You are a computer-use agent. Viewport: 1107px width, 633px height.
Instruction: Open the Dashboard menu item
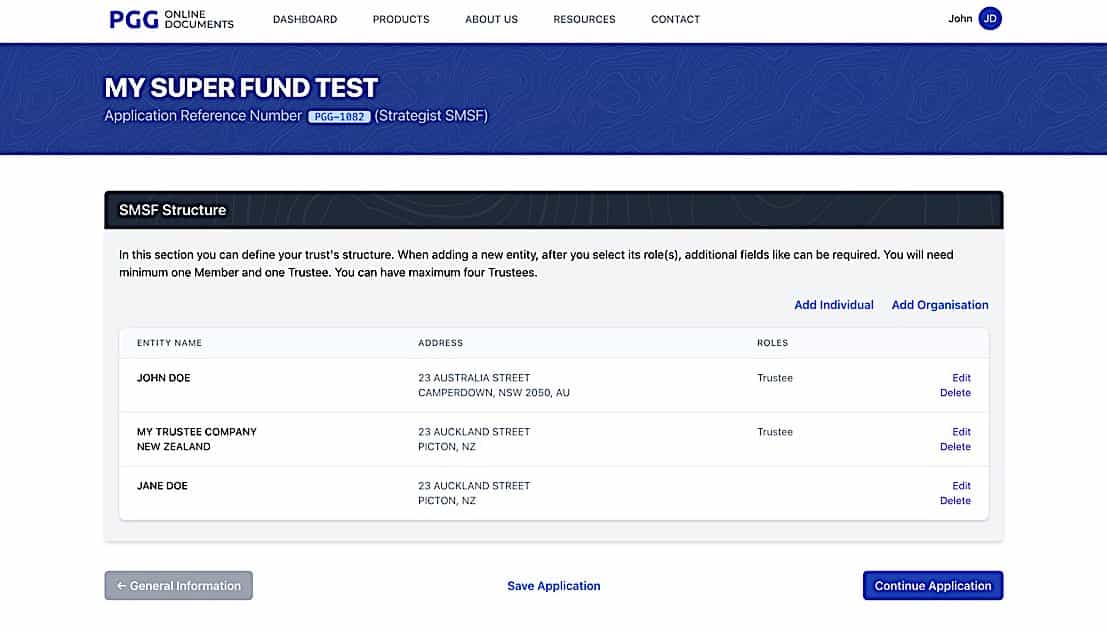tap(305, 19)
